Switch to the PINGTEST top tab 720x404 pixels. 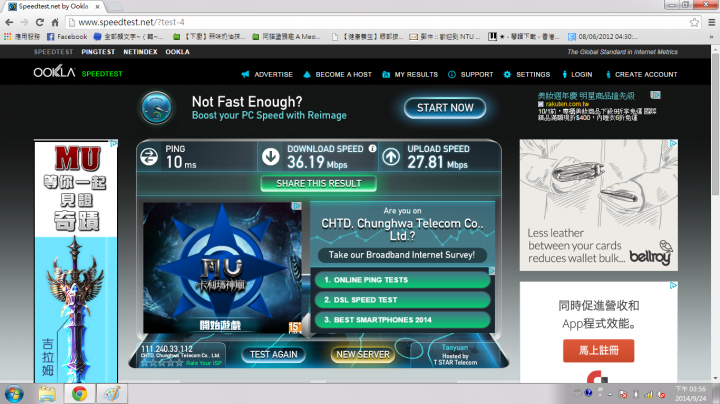(98, 52)
